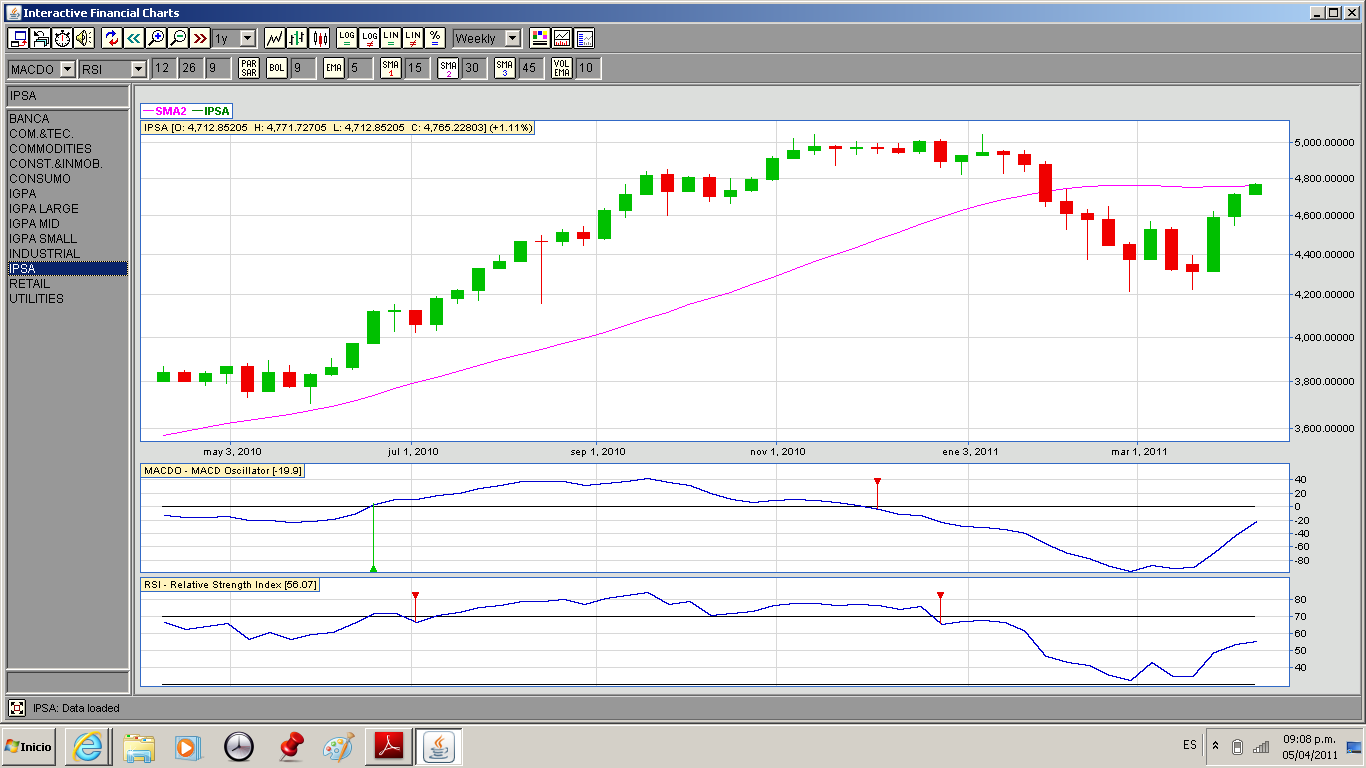1366x768 pixels.
Task: Edit the MACD signal period field 9
Action: 216,68
